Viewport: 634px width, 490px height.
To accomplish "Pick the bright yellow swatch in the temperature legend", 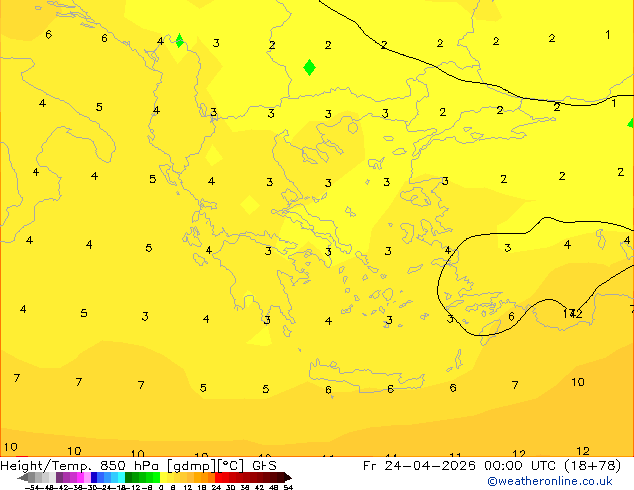I will pos(163,477).
